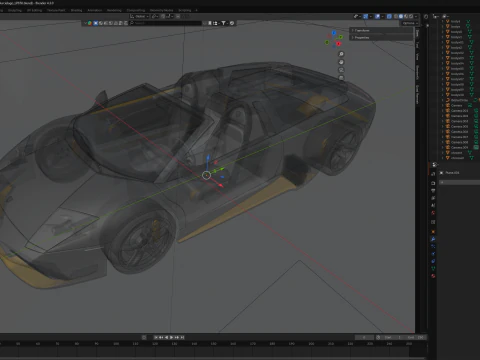This screenshot has height=360, width=480.
Task: Open object type visibility dropdown
Action: (x=357, y=16)
